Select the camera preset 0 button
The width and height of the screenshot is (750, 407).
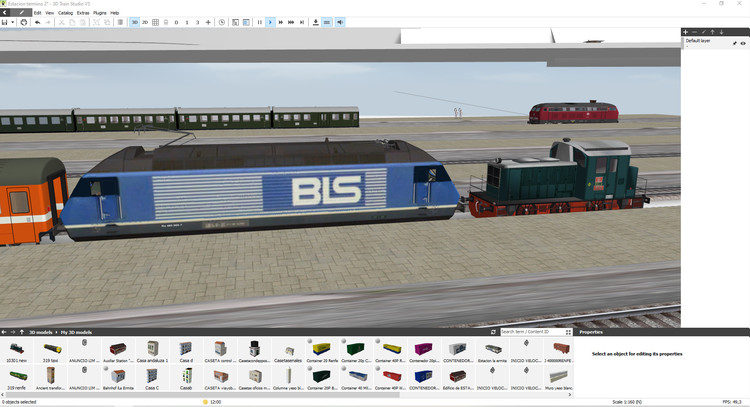click(176, 22)
